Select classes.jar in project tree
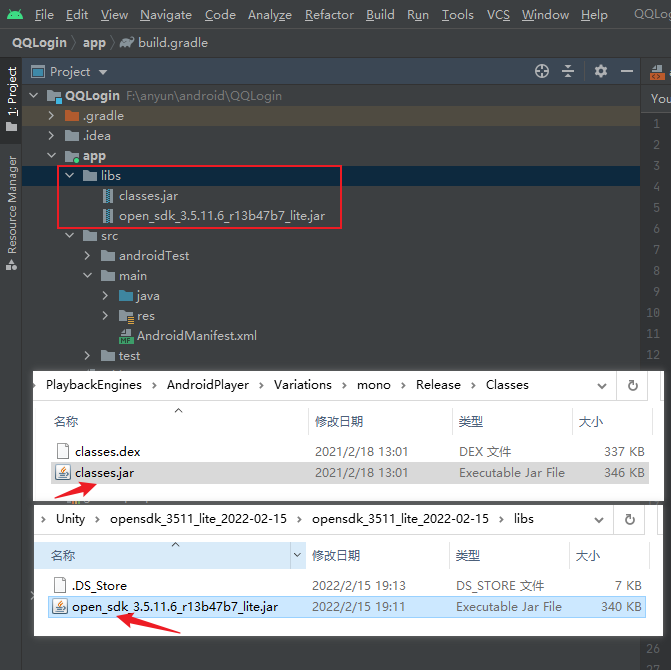Image resolution: width=671 pixels, height=670 pixels. [x=148, y=196]
